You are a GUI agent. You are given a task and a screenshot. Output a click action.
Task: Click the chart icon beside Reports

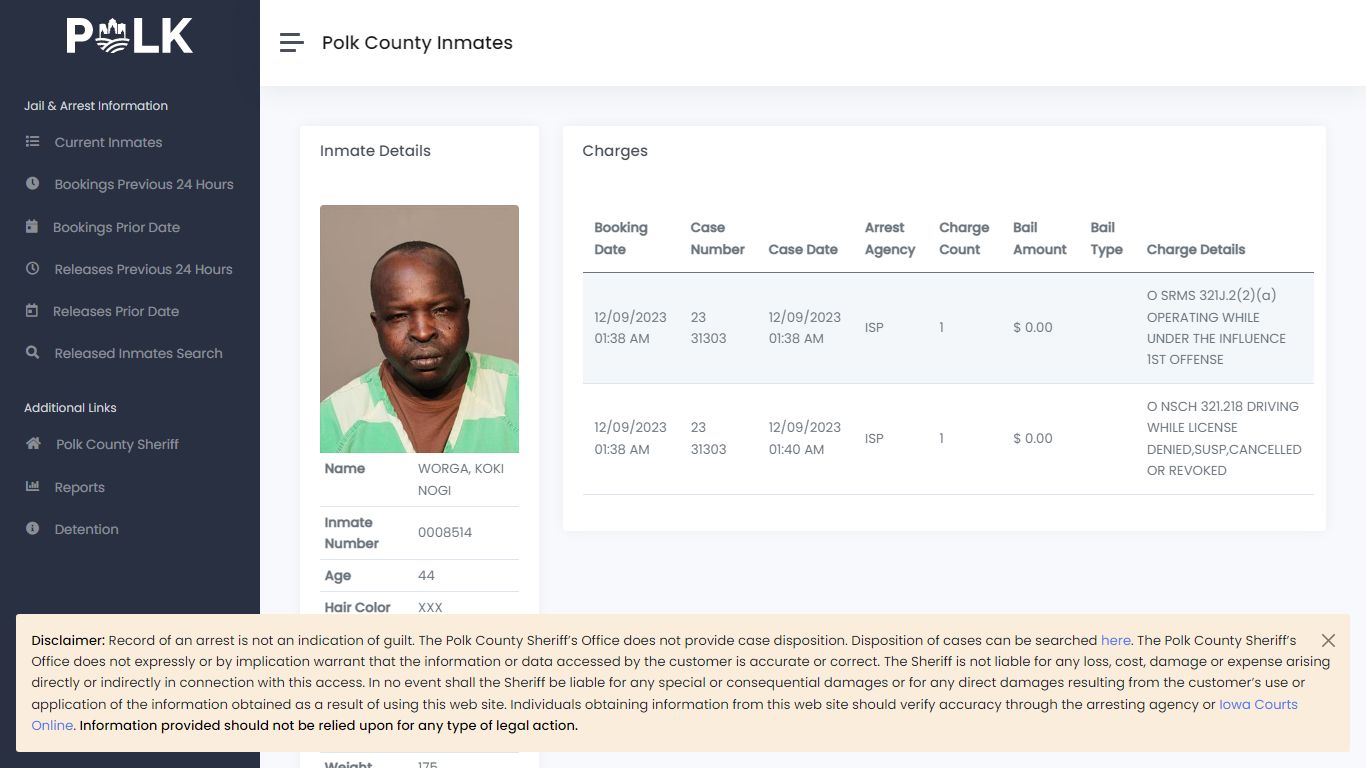pyautogui.click(x=33, y=487)
